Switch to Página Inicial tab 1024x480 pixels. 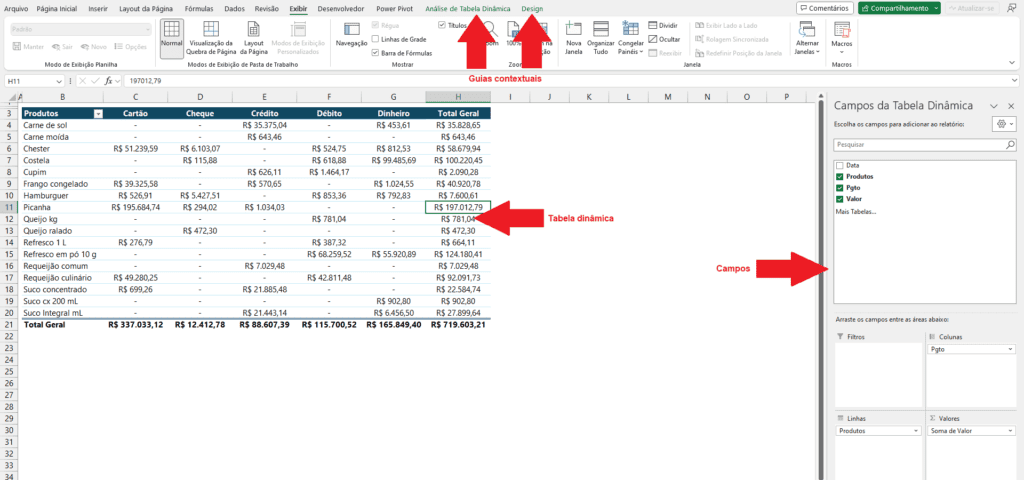[57, 8]
